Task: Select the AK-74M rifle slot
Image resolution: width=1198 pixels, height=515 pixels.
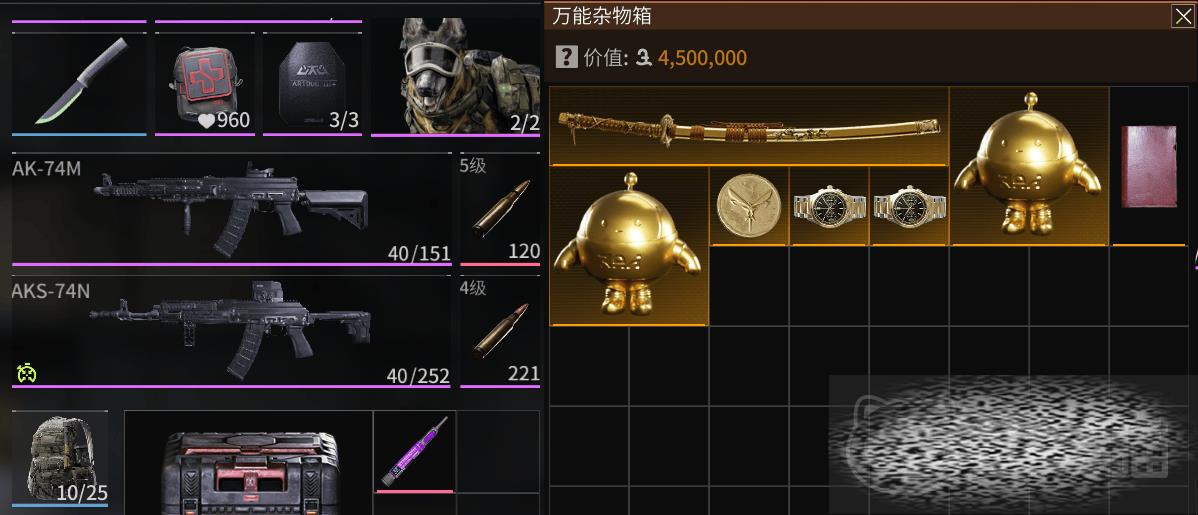Action: (x=232, y=209)
